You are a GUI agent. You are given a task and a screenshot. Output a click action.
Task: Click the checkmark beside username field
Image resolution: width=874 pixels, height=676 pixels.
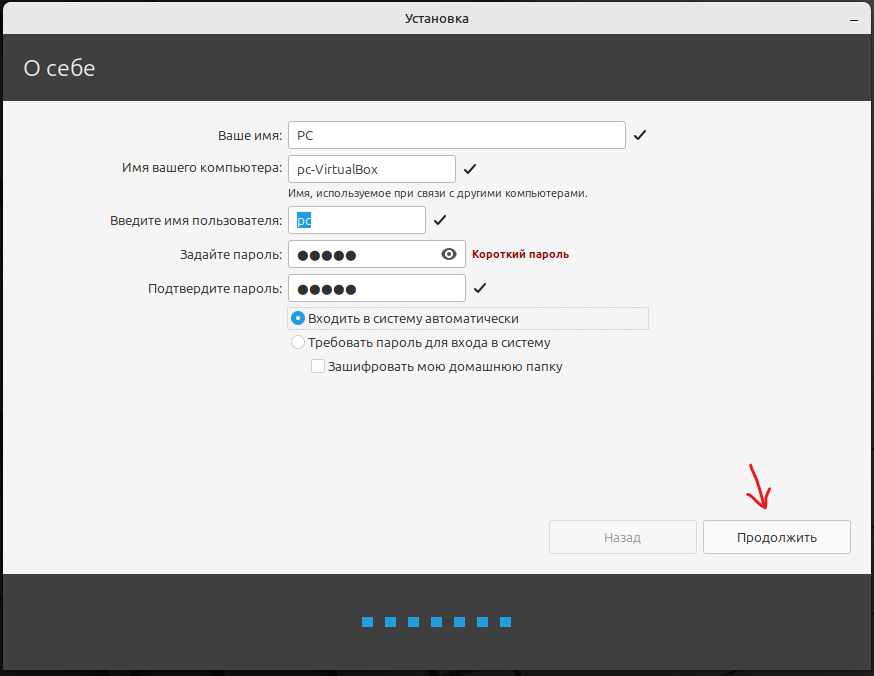tap(440, 220)
